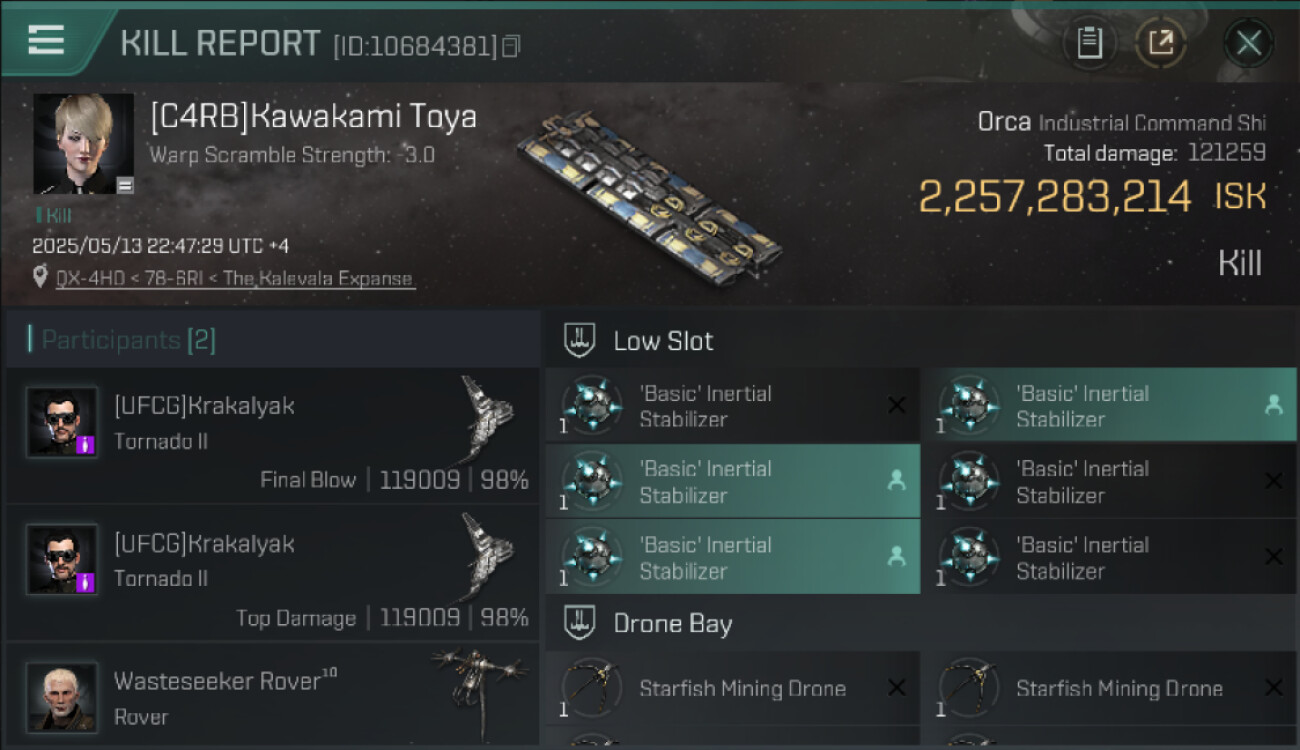This screenshot has width=1300, height=750.
Task: View the destroyed Orca ship image
Action: pyautogui.click(x=650, y=195)
